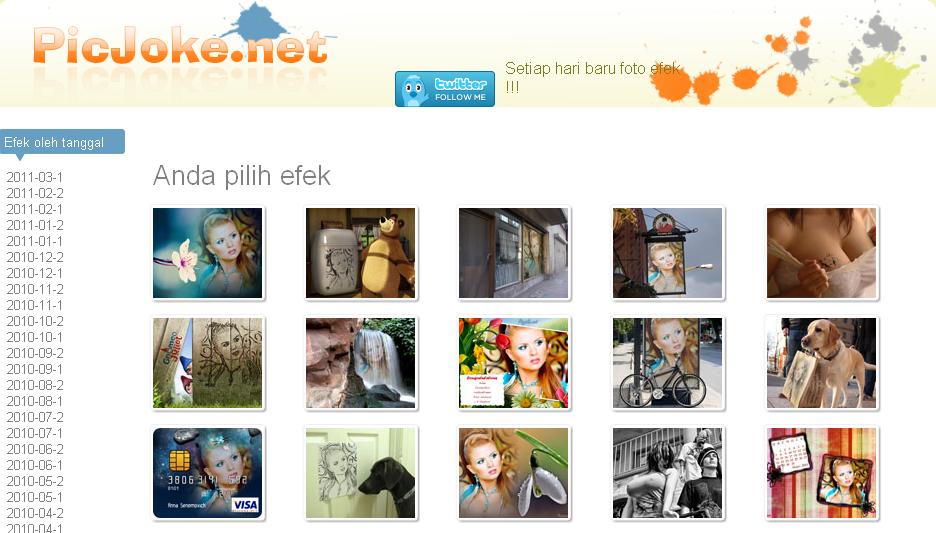Choose the tulip greeting card effect
The image size is (936, 533).
[x=513, y=363]
